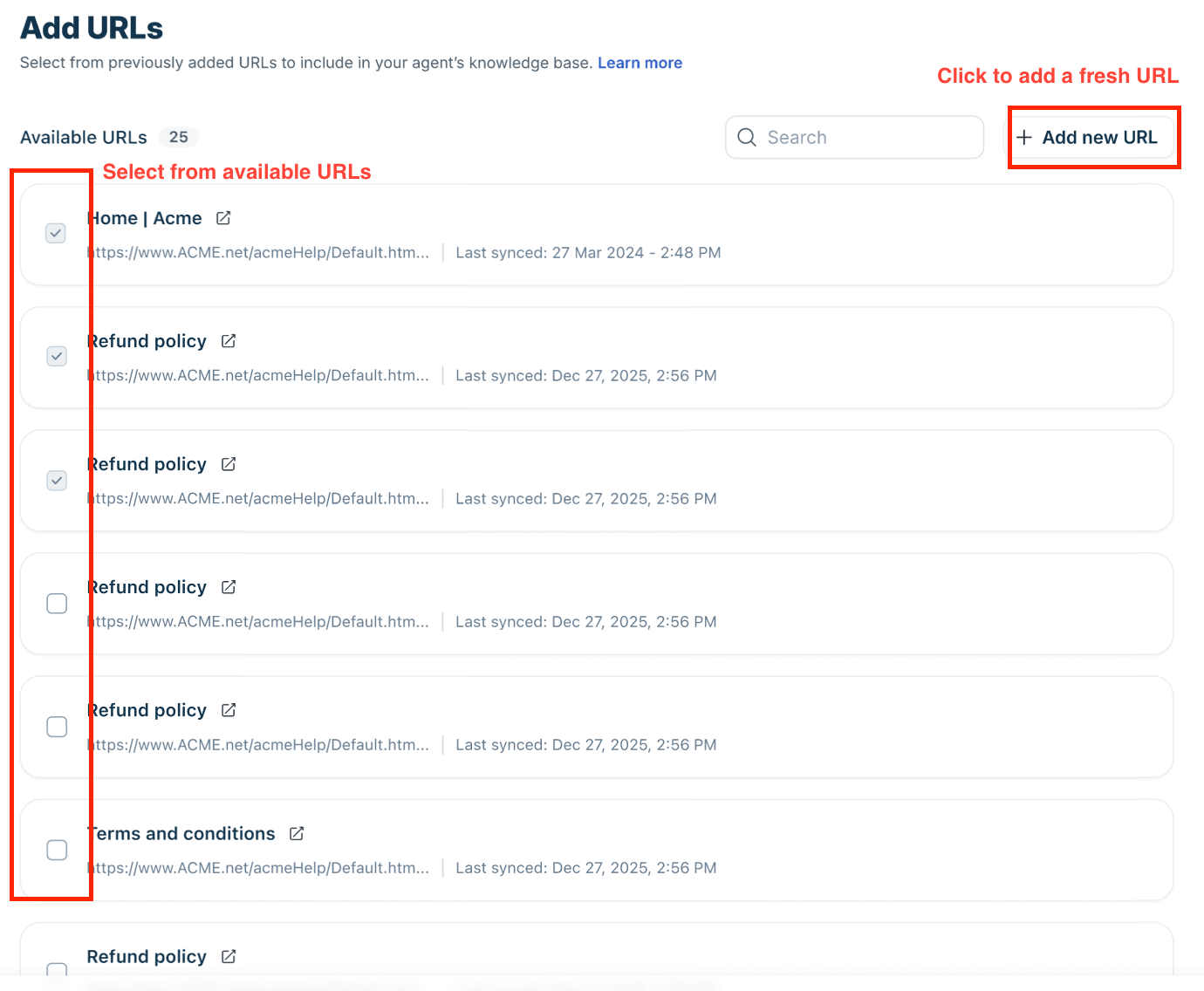1204x991 pixels.
Task: Click the magnifier icon in search box
Action: pyautogui.click(x=747, y=137)
